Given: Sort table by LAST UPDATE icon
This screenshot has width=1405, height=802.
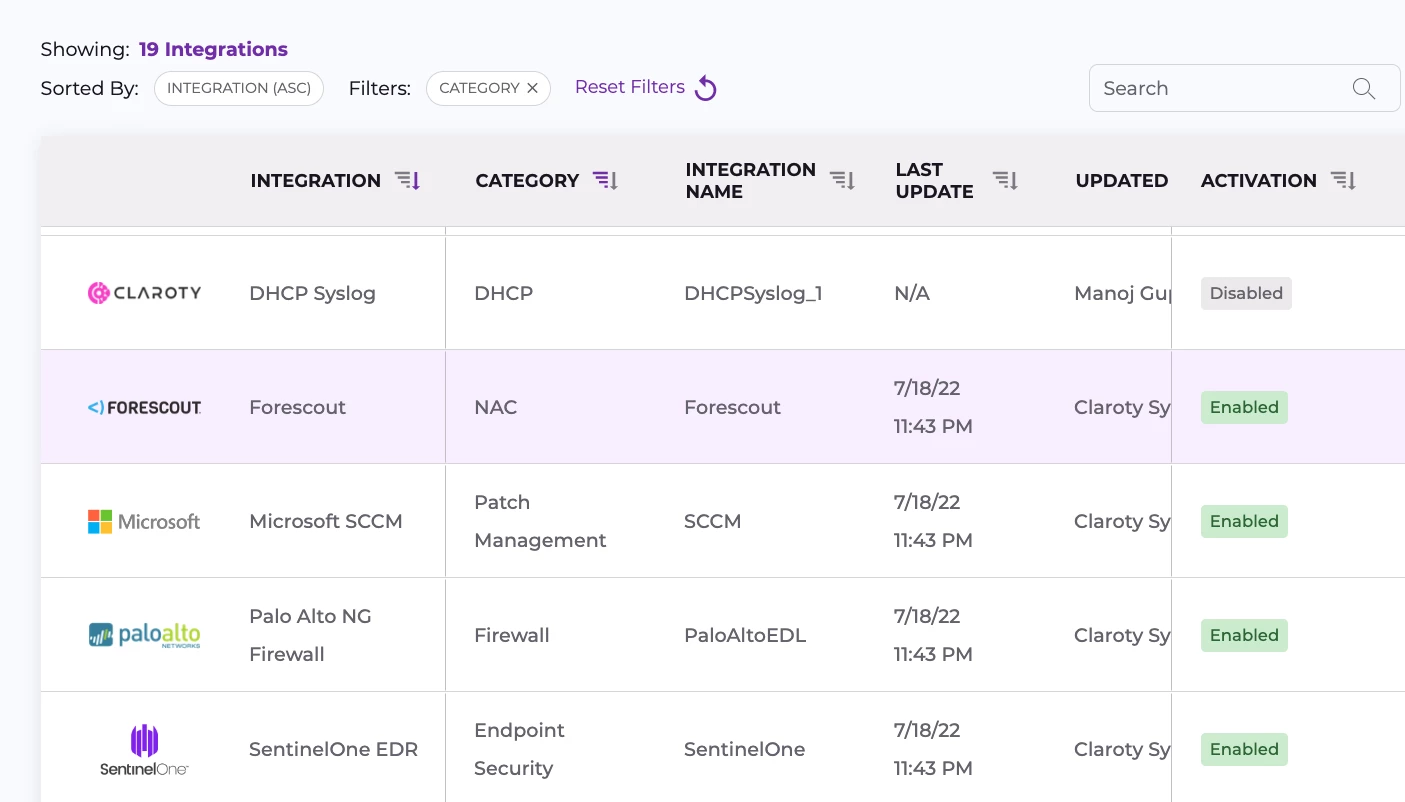Looking at the screenshot, I should tap(1005, 181).
